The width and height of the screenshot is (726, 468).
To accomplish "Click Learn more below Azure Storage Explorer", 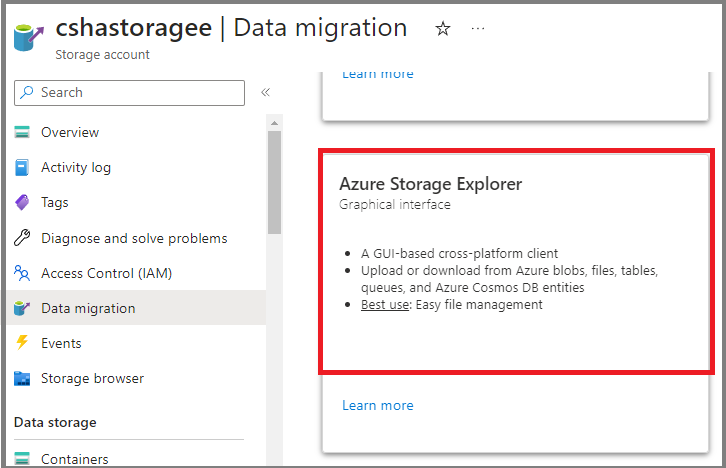I will coord(377,405).
